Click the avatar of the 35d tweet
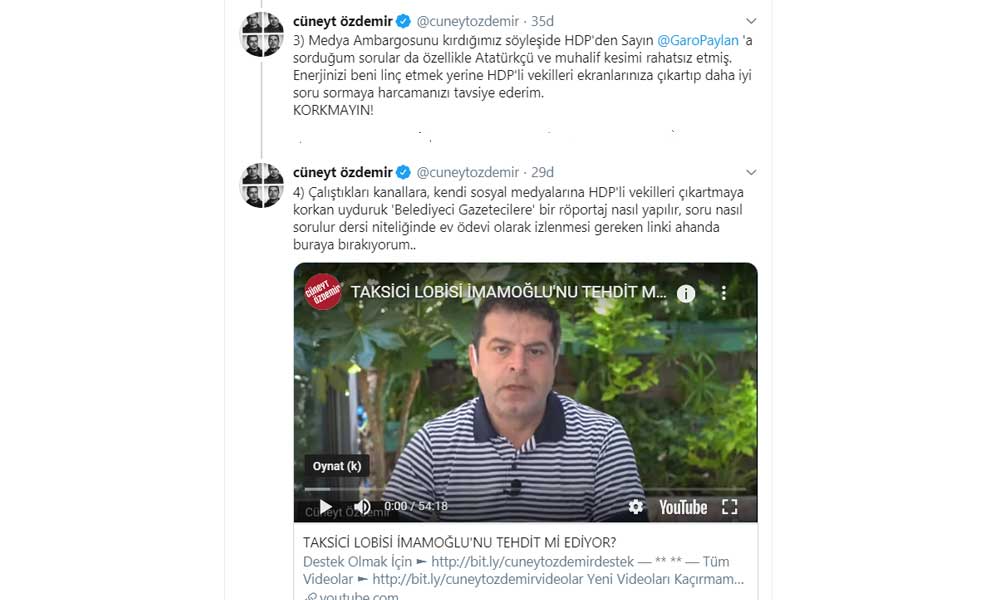This screenshot has width=1000, height=600. click(261, 34)
